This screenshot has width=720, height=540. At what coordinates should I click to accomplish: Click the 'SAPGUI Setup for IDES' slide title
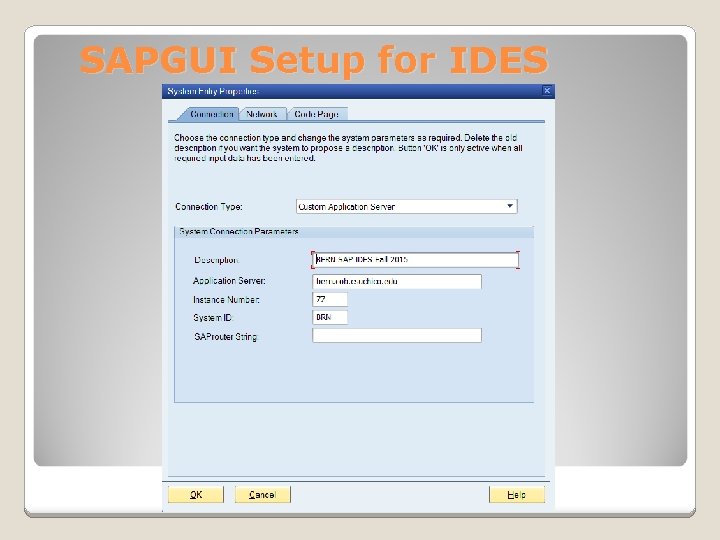click(x=314, y=59)
